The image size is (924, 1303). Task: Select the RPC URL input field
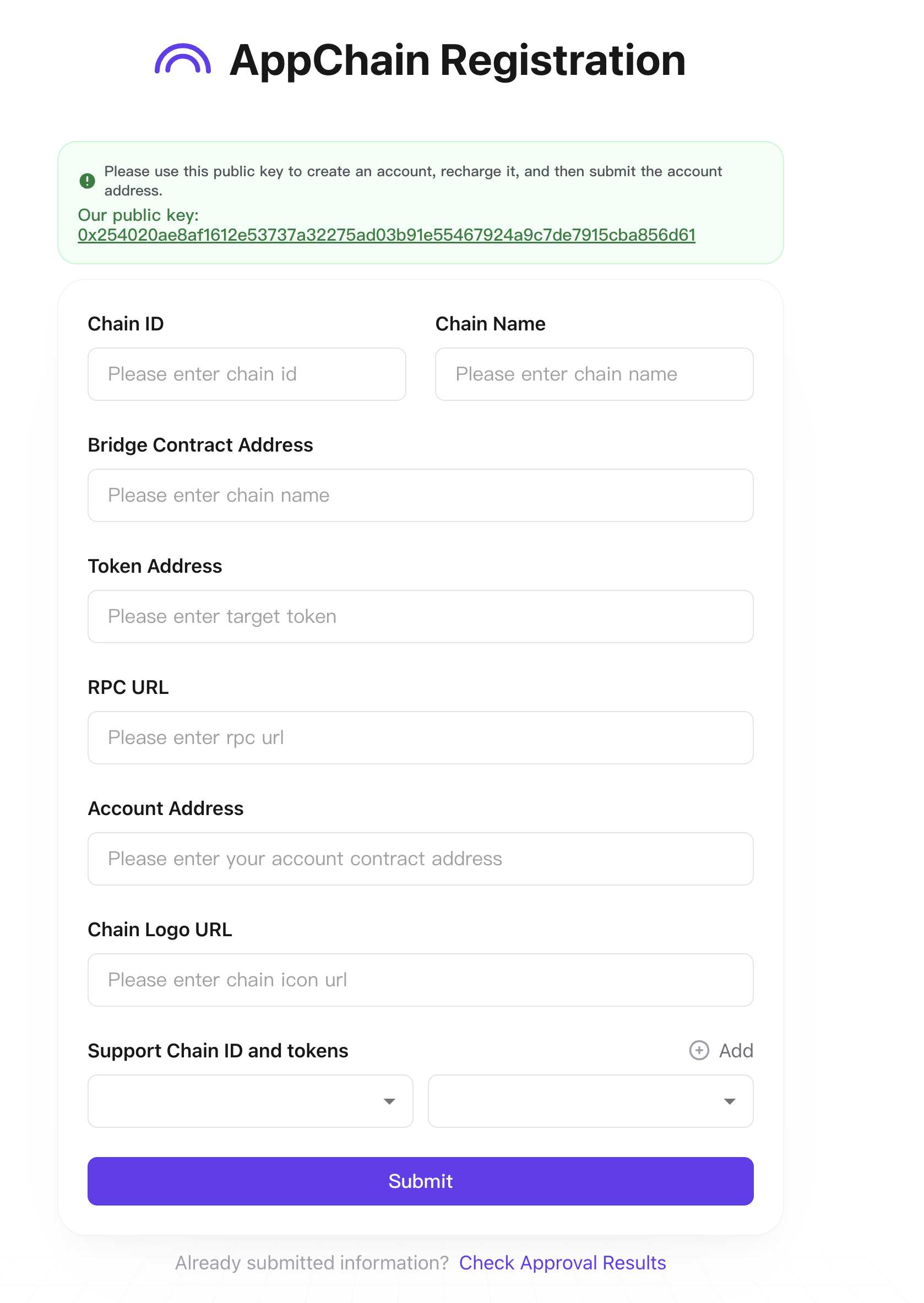421,737
